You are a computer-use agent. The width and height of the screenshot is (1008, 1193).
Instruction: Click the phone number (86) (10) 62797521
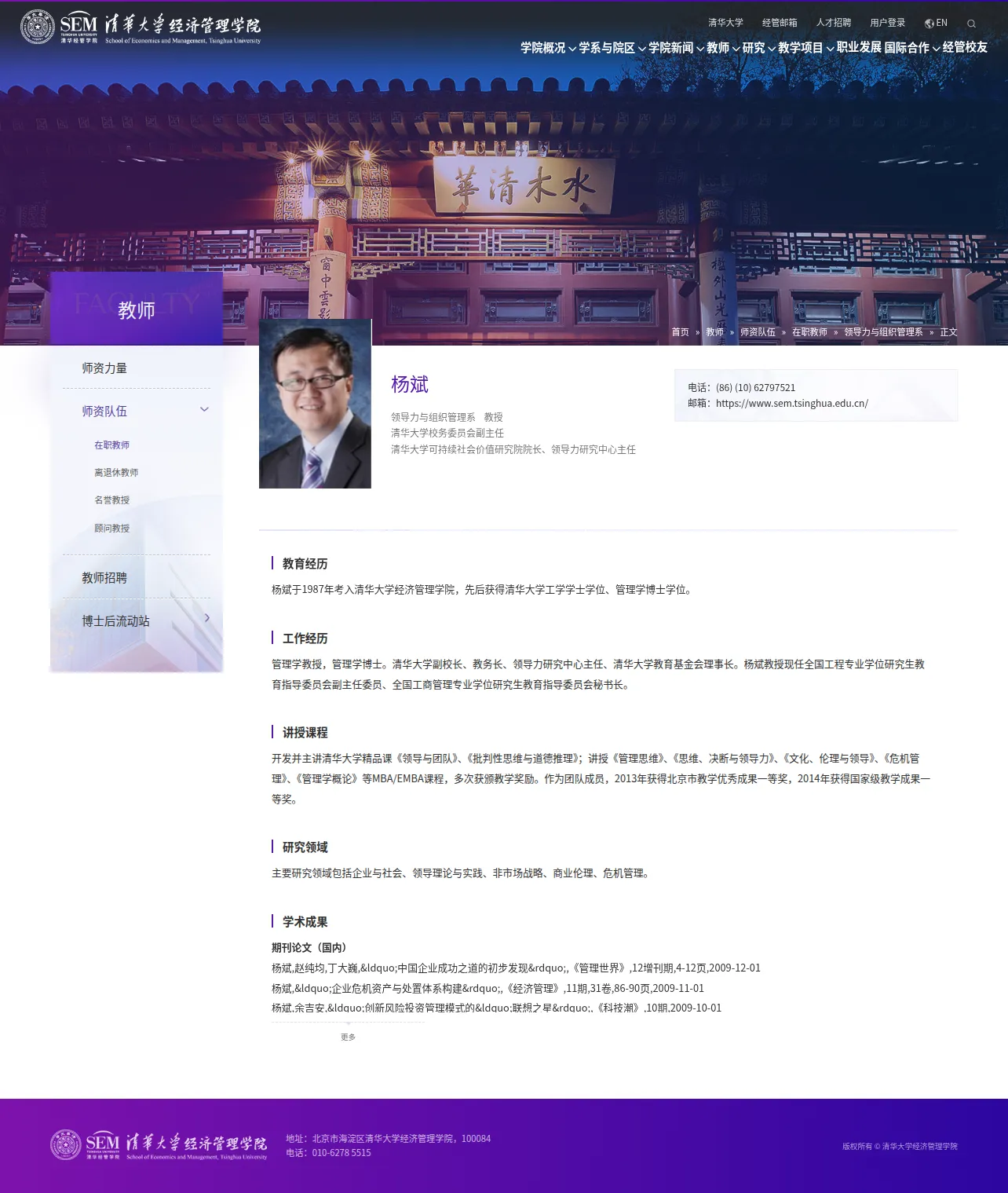pyautogui.click(x=756, y=388)
